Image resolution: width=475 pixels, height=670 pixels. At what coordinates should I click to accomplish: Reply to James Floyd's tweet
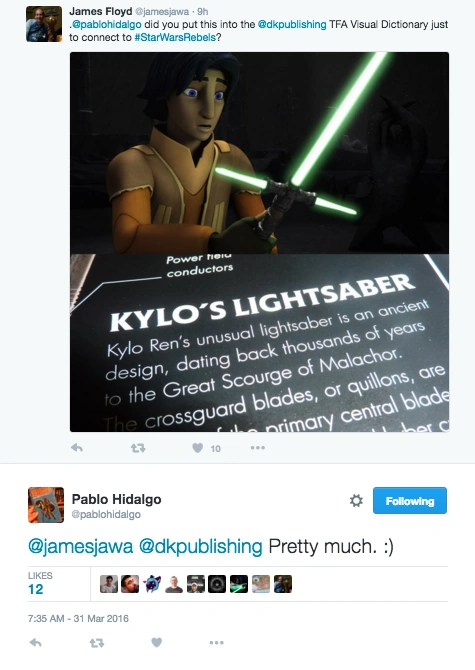click(77, 448)
